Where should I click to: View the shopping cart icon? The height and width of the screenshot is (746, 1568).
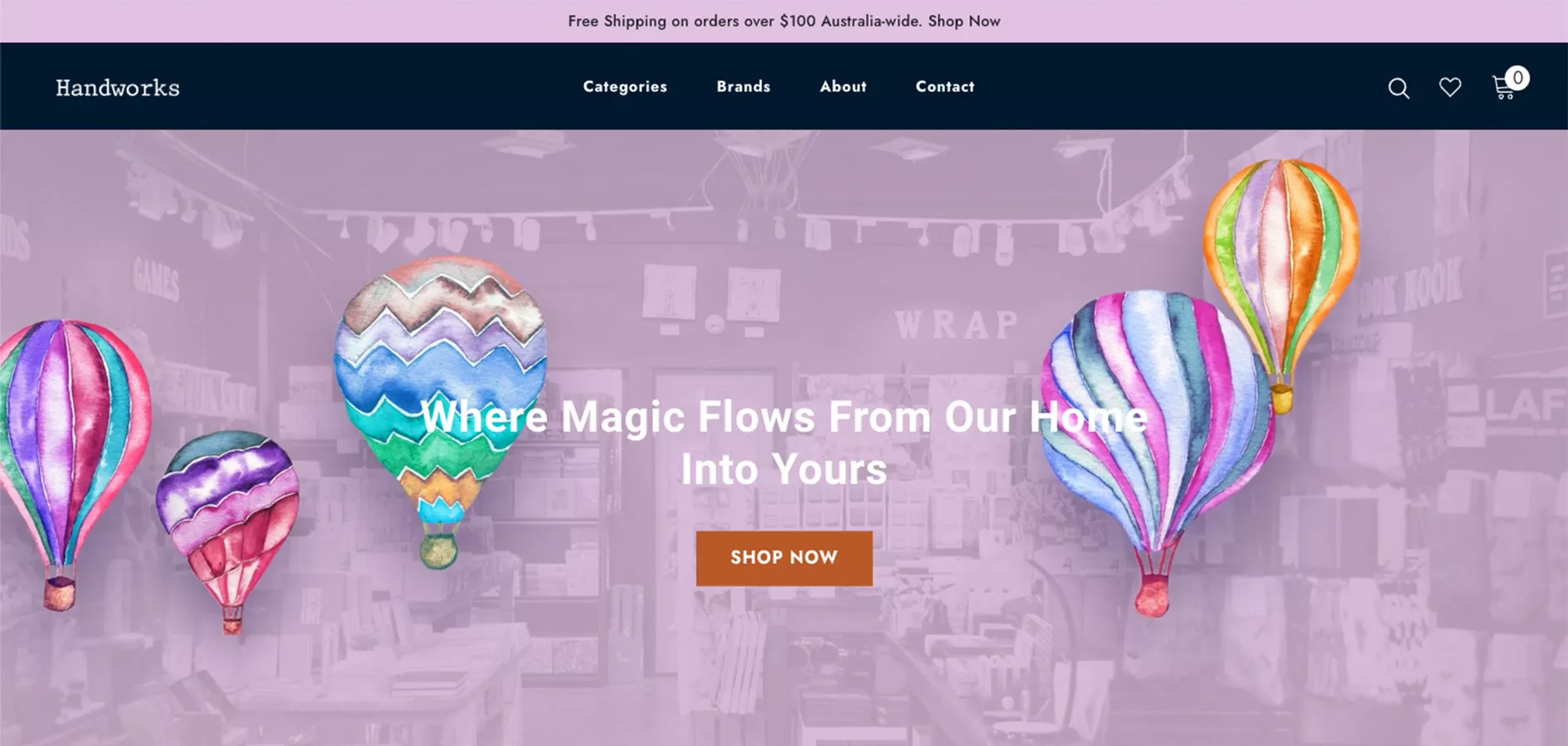(1503, 88)
